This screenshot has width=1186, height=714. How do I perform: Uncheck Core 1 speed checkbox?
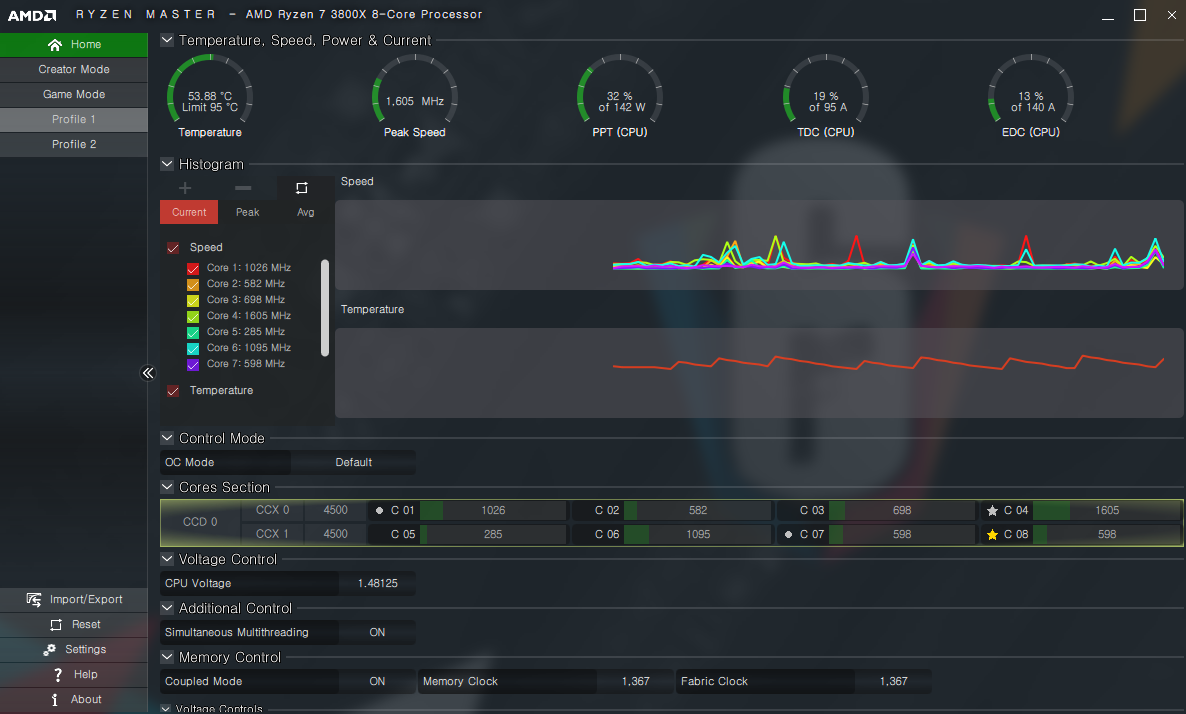[x=193, y=269]
